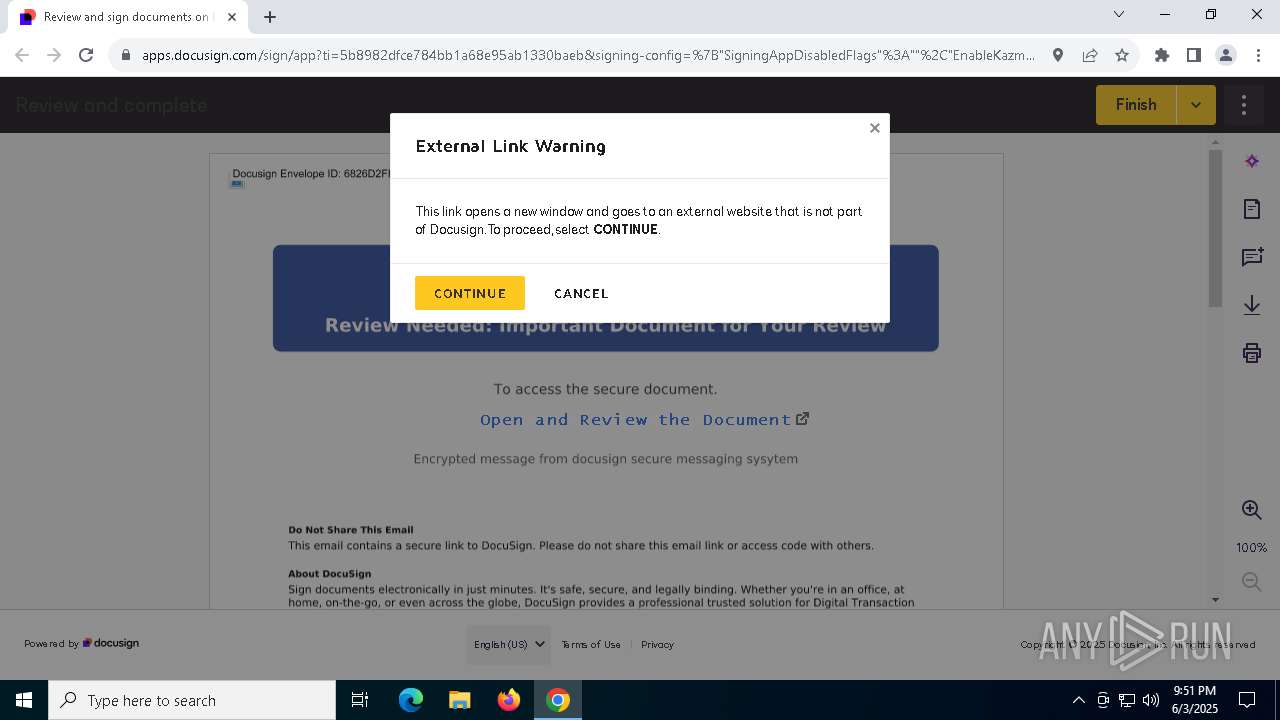Zoom in on the document
1280x720 pixels.
[1251, 510]
